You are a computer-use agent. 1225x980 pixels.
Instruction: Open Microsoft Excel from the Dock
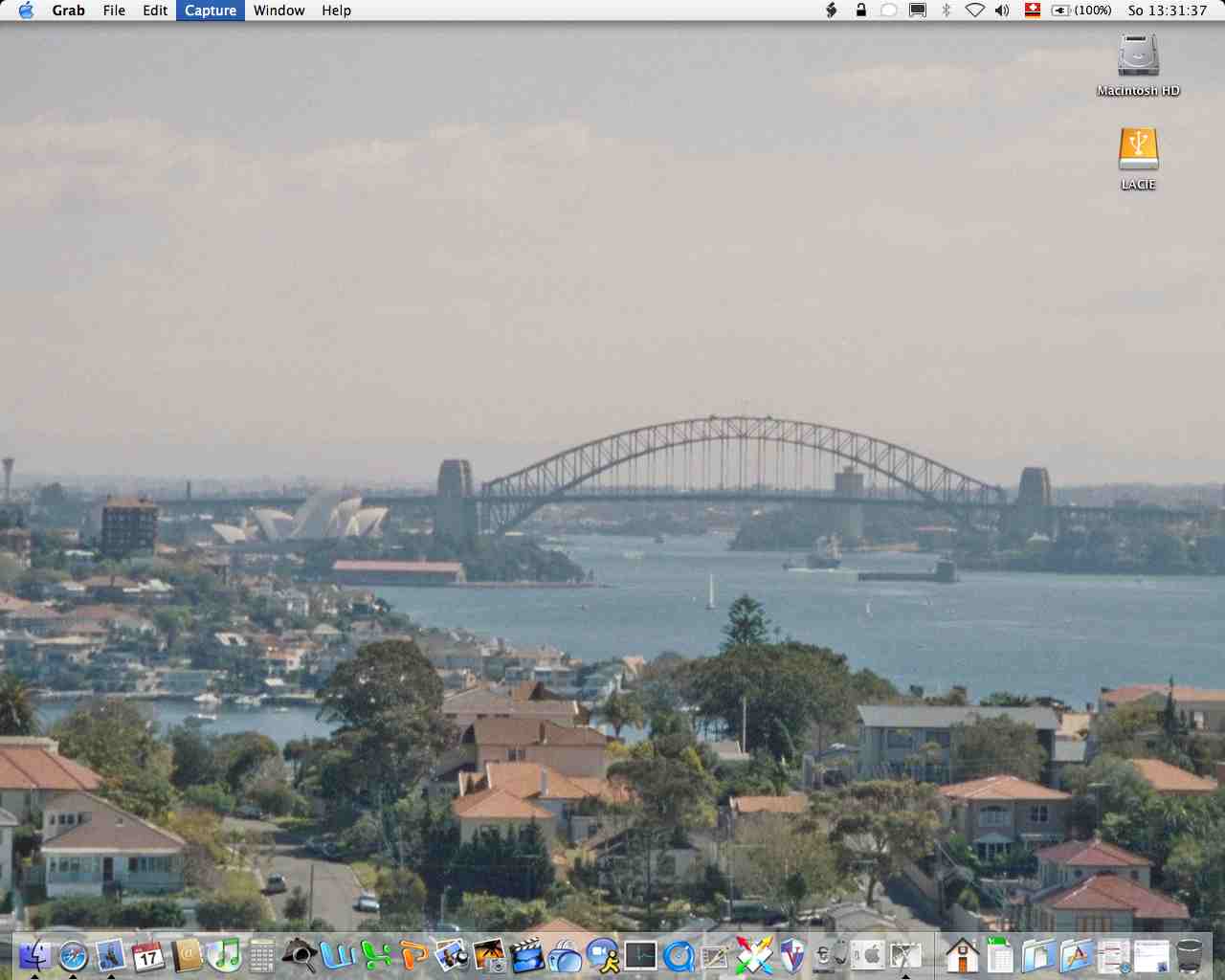375,955
